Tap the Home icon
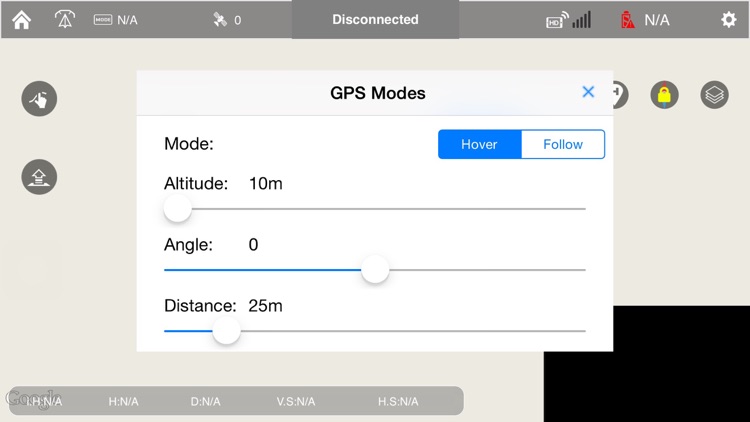750x422 pixels. coord(21,20)
